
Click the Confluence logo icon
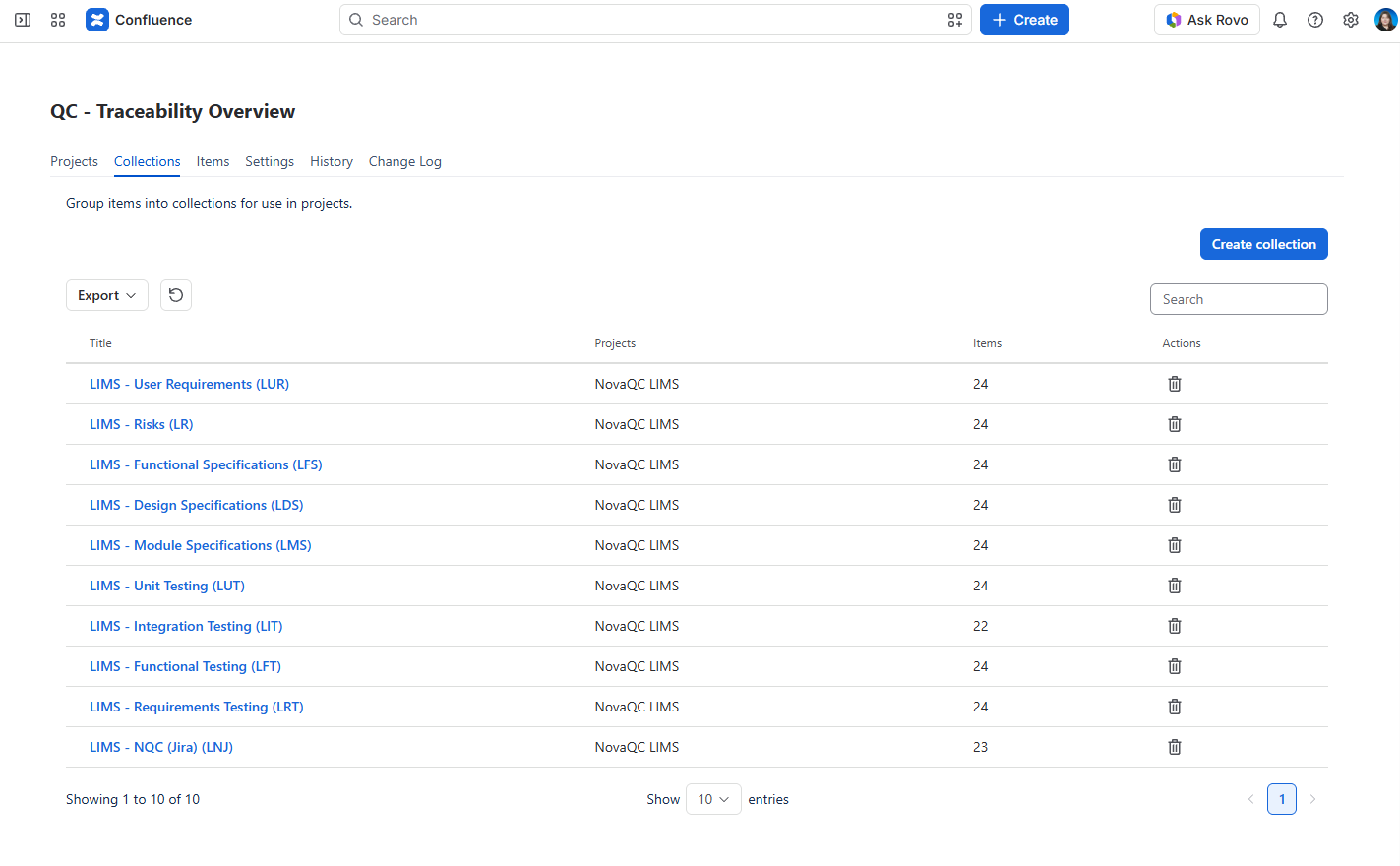pyautogui.click(x=97, y=20)
